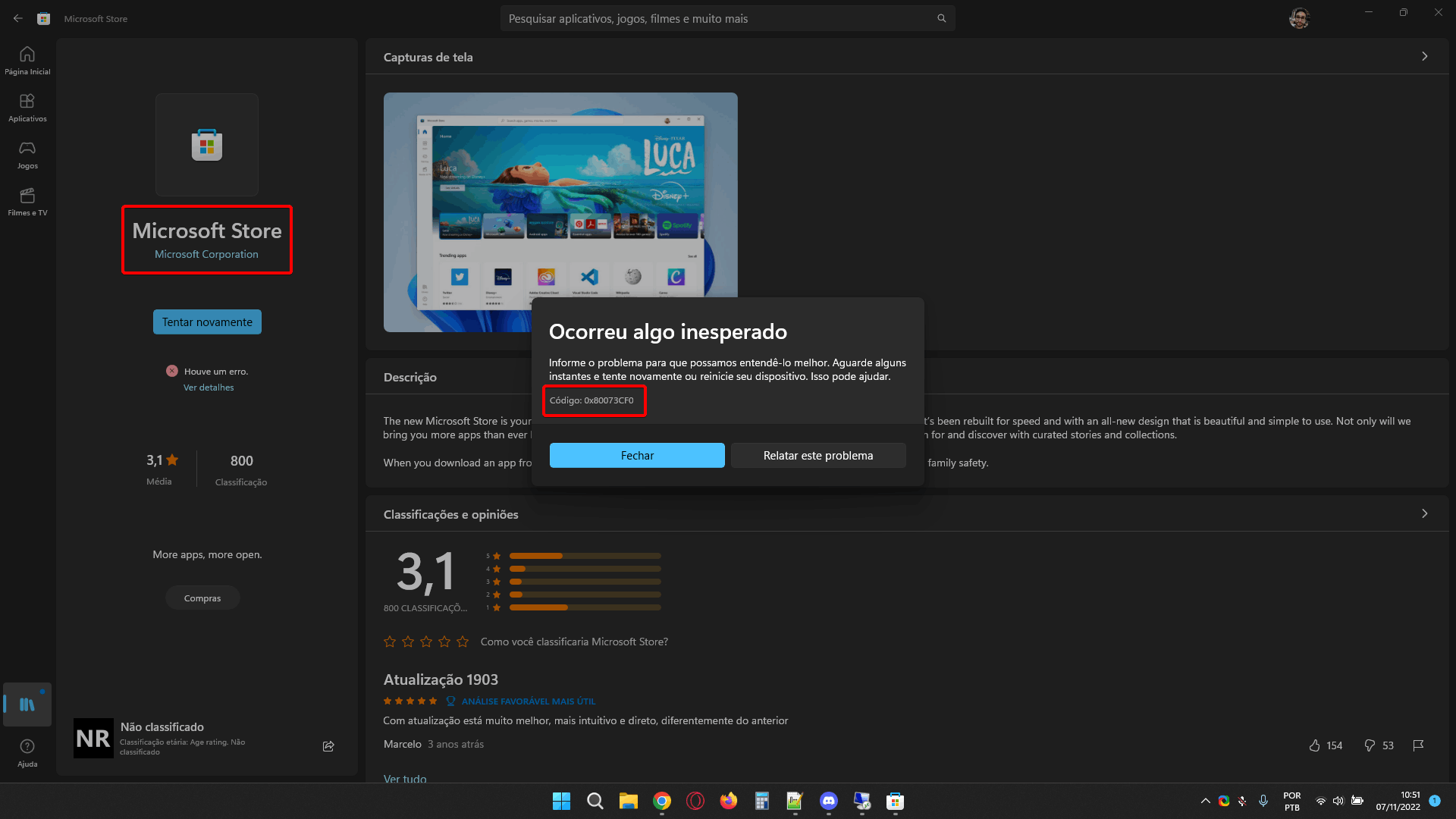Screen dimensions: 1456x819
Task: Rate five stars in rating prompt
Action: (x=463, y=642)
